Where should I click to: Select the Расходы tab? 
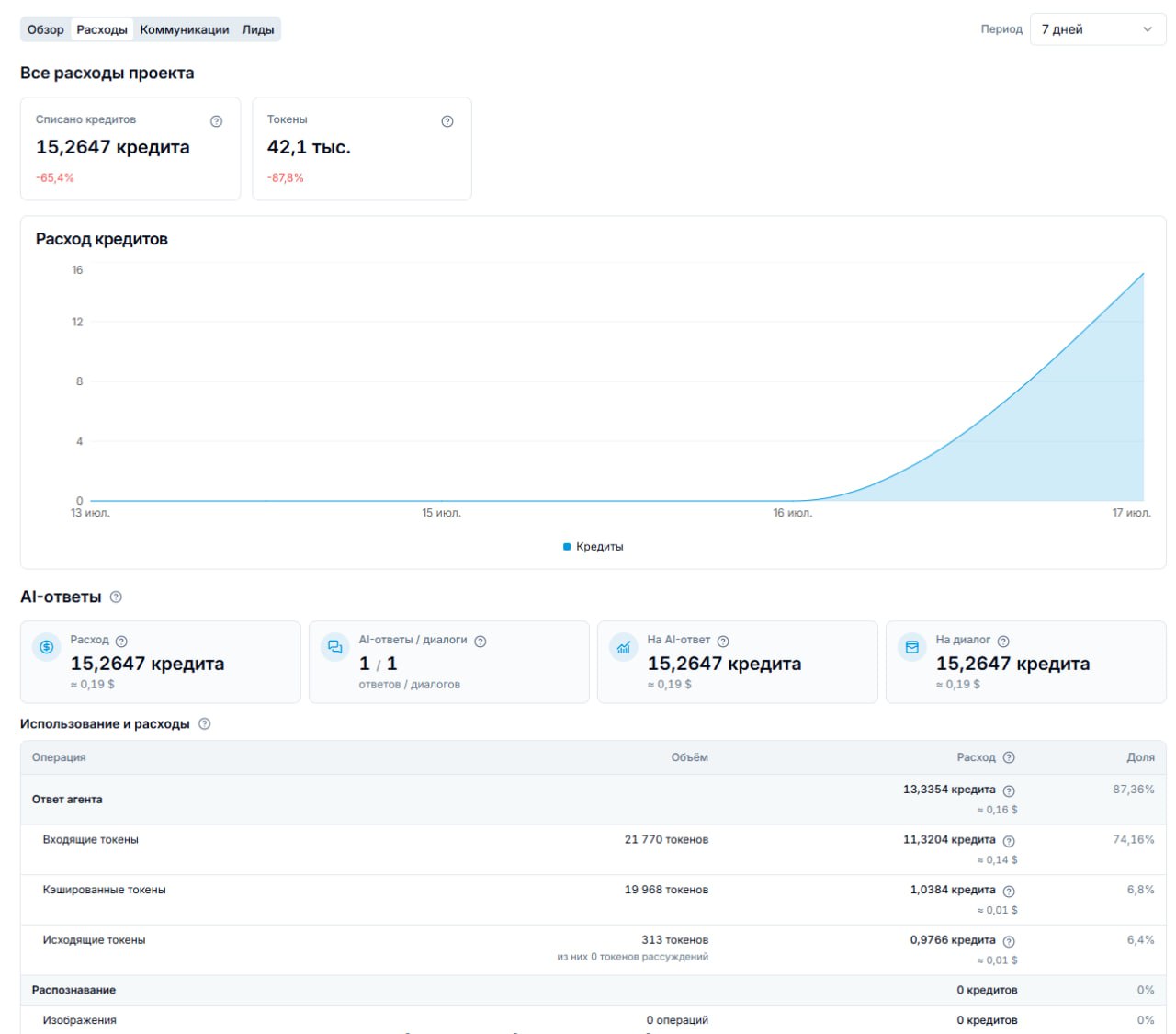pos(102,29)
